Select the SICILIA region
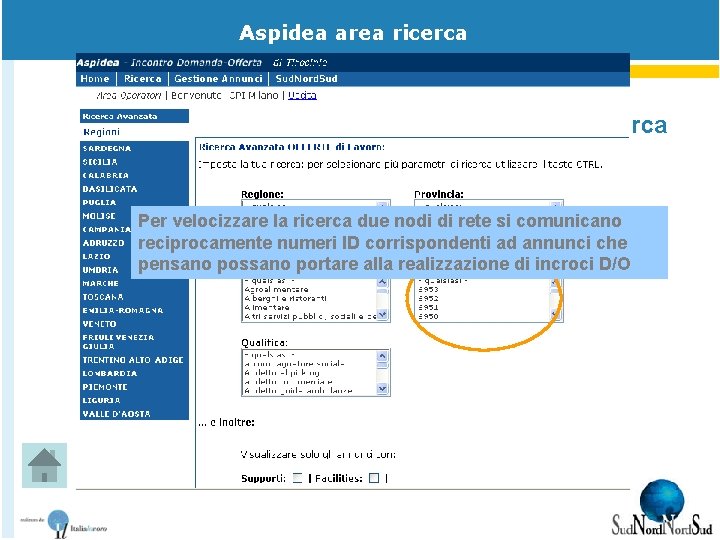Screen dimensions: 720x540 [100, 162]
